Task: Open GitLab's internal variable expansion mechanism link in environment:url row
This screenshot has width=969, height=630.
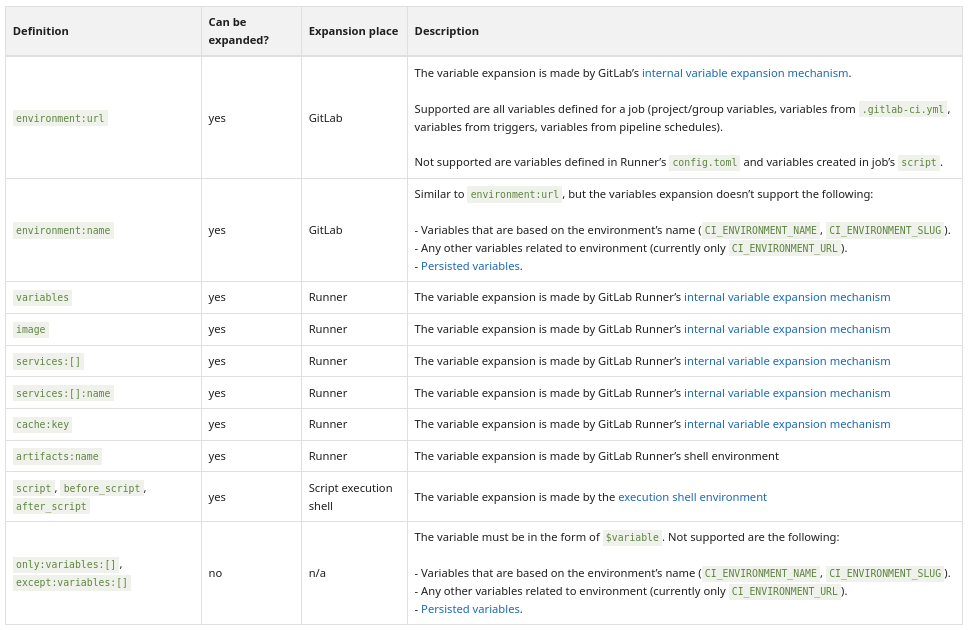Action: coord(745,73)
